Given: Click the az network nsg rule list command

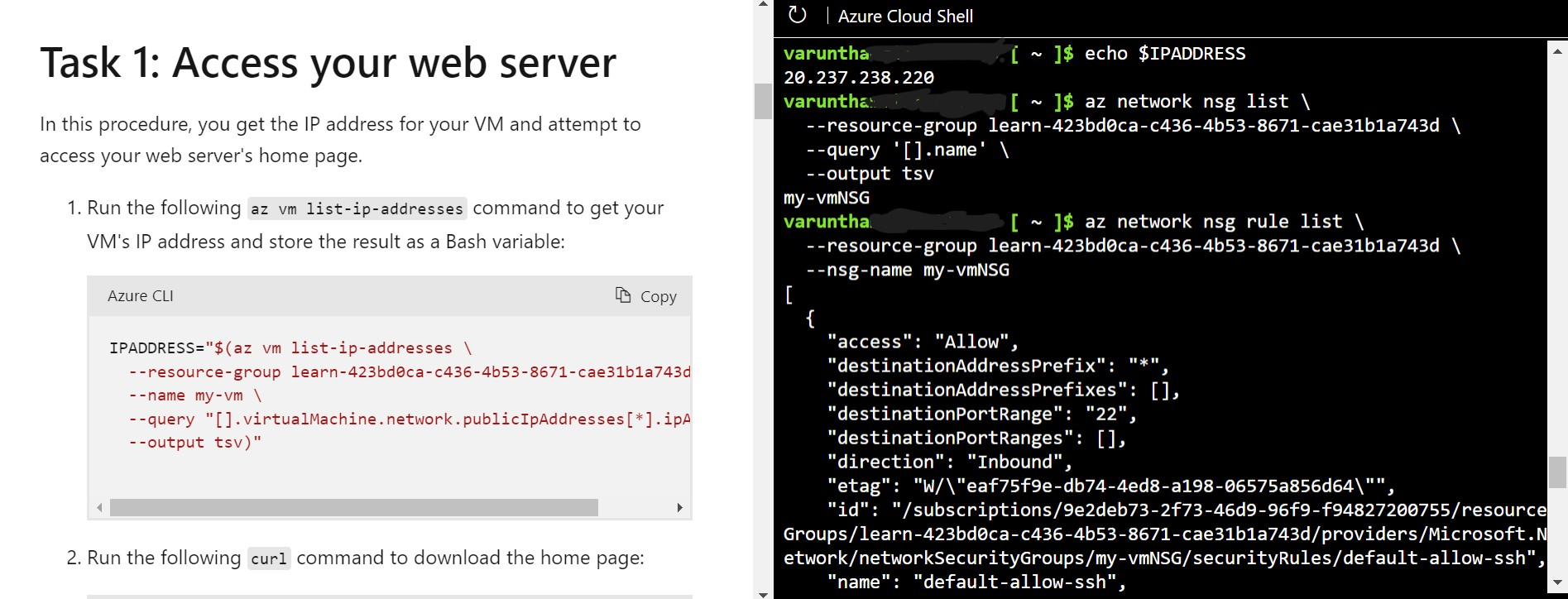Looking at the screenshot, I should click(1224, 222).
